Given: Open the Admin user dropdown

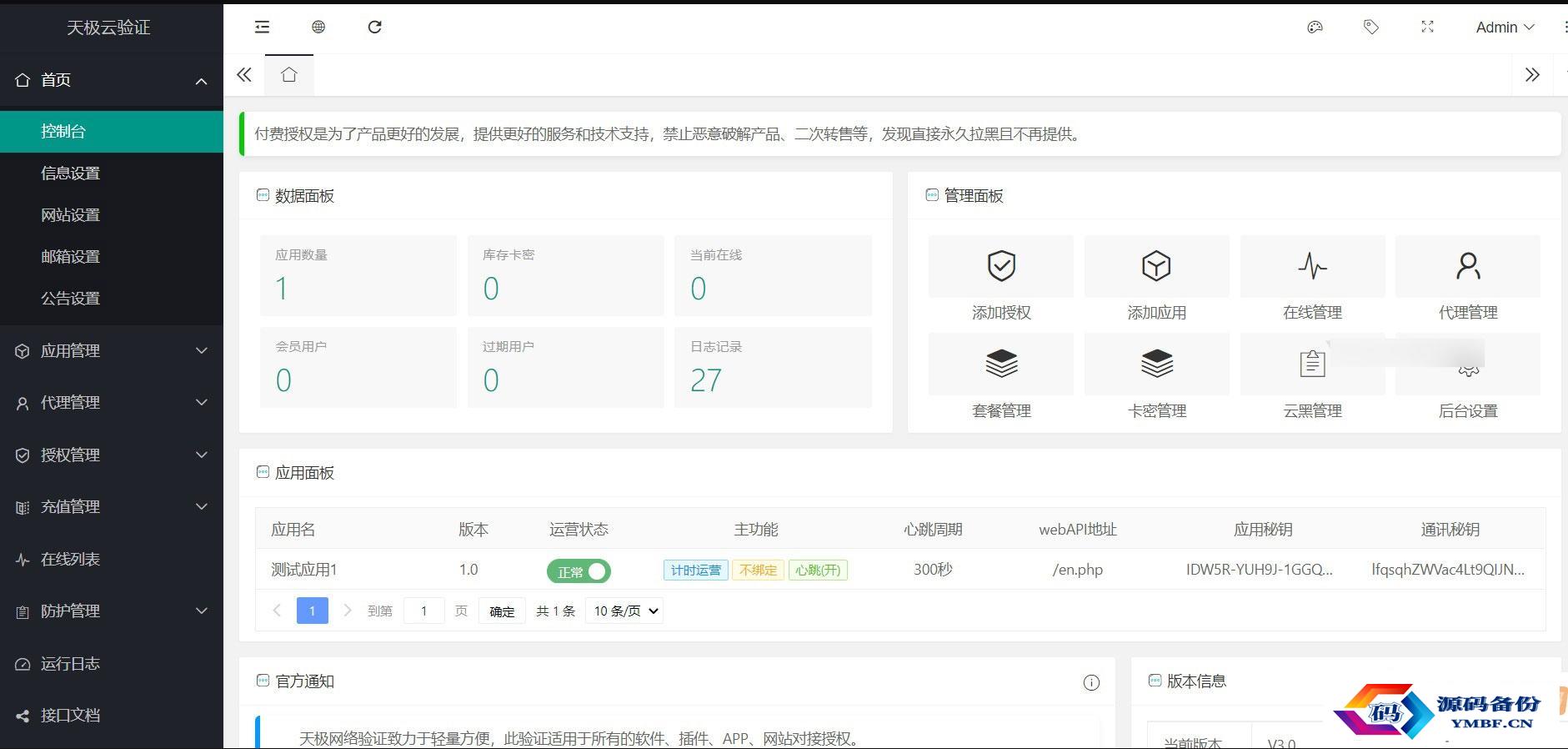Looking at the screenshot, I should coord(1505,28).
